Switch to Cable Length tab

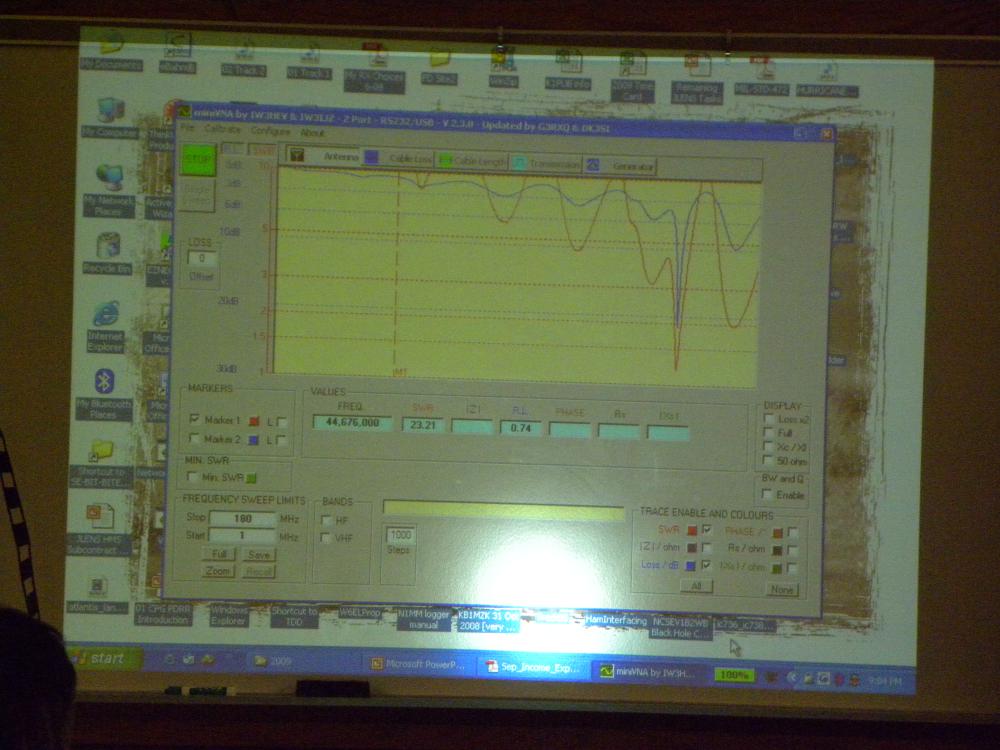click(x=473, y=162)
